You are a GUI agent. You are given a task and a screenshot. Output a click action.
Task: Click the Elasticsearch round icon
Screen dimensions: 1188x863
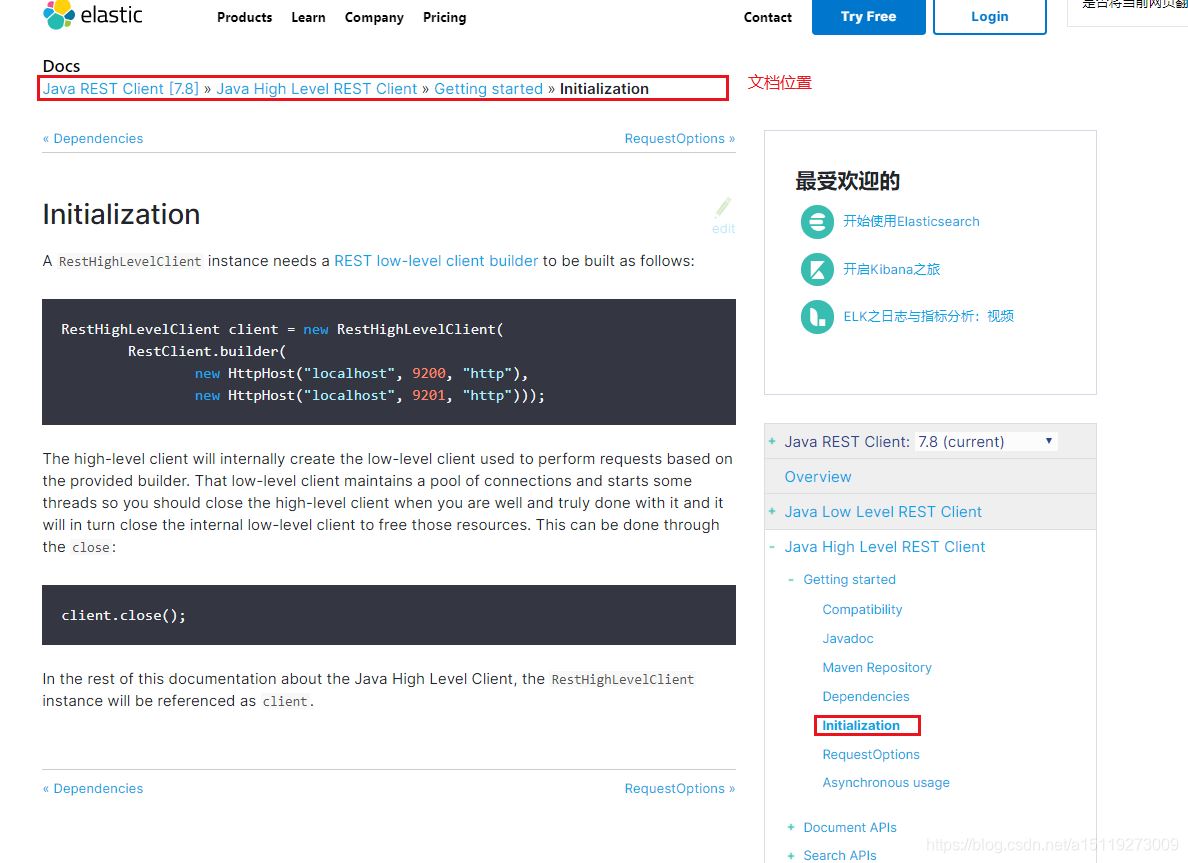817,222
